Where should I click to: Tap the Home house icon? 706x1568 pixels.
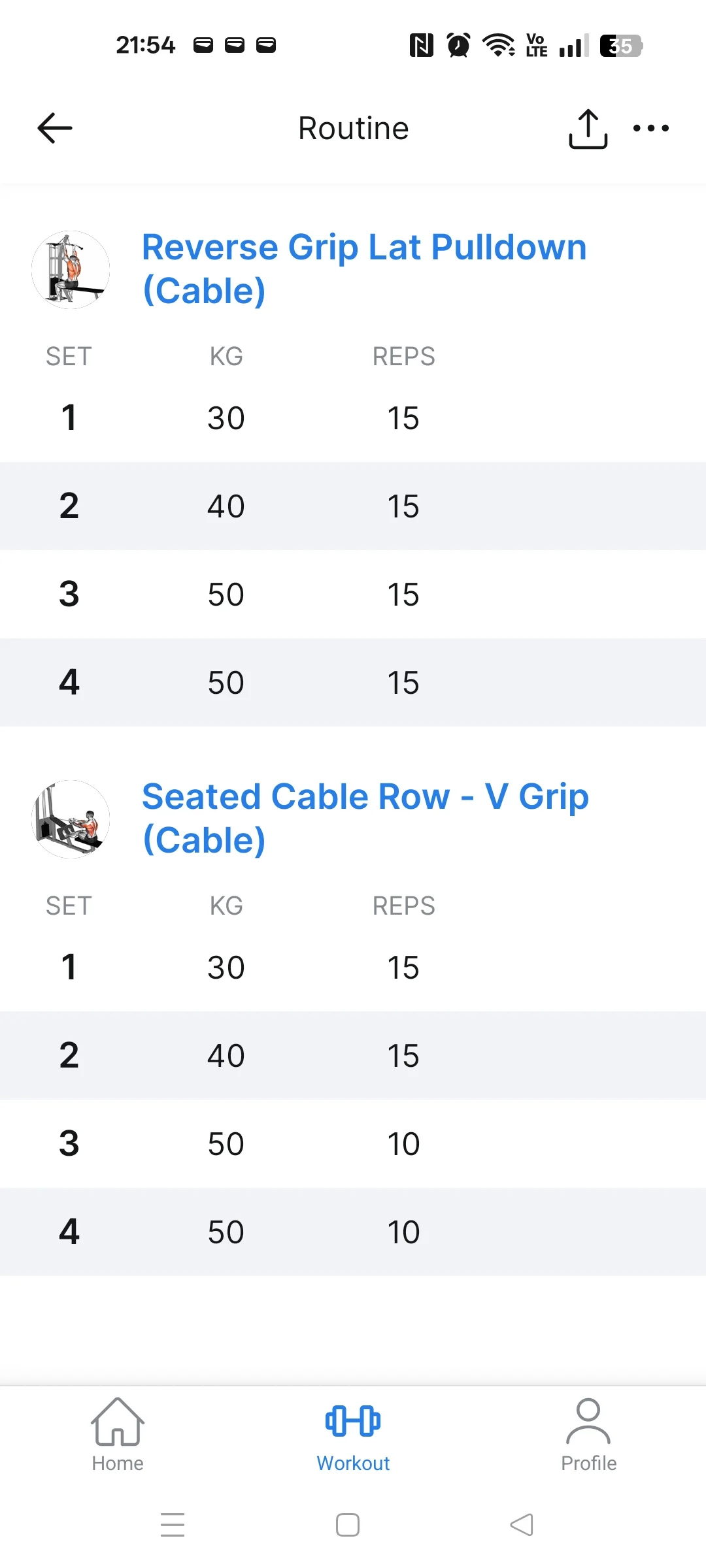(x=118, y=1421)
